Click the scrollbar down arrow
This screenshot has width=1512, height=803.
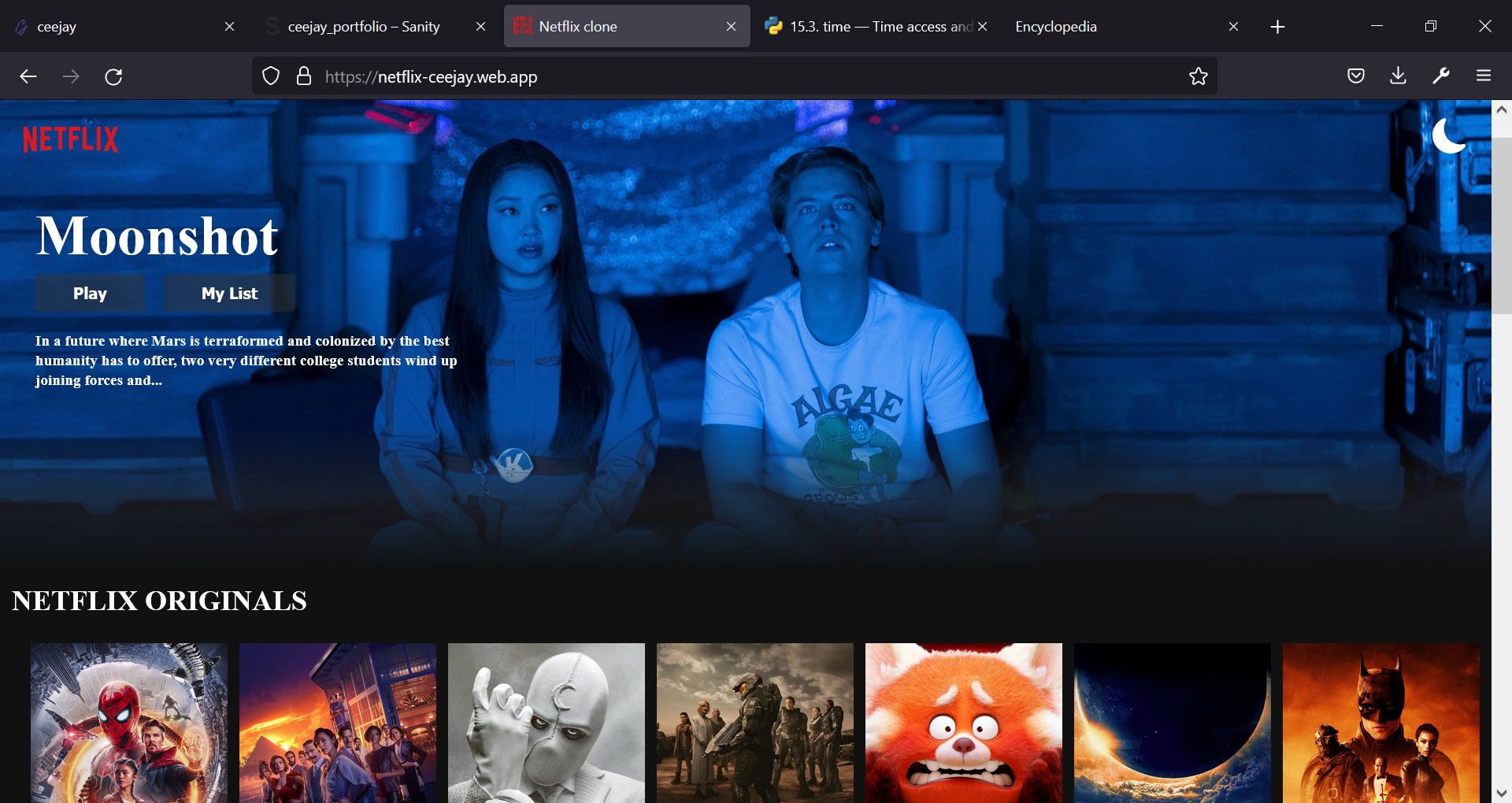(x=1502, y=793)
